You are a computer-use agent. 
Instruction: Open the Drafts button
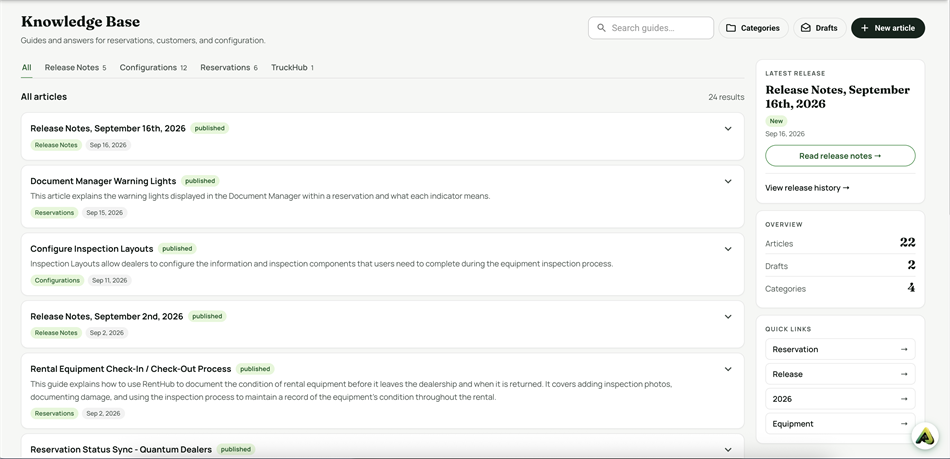pos(820,28)
